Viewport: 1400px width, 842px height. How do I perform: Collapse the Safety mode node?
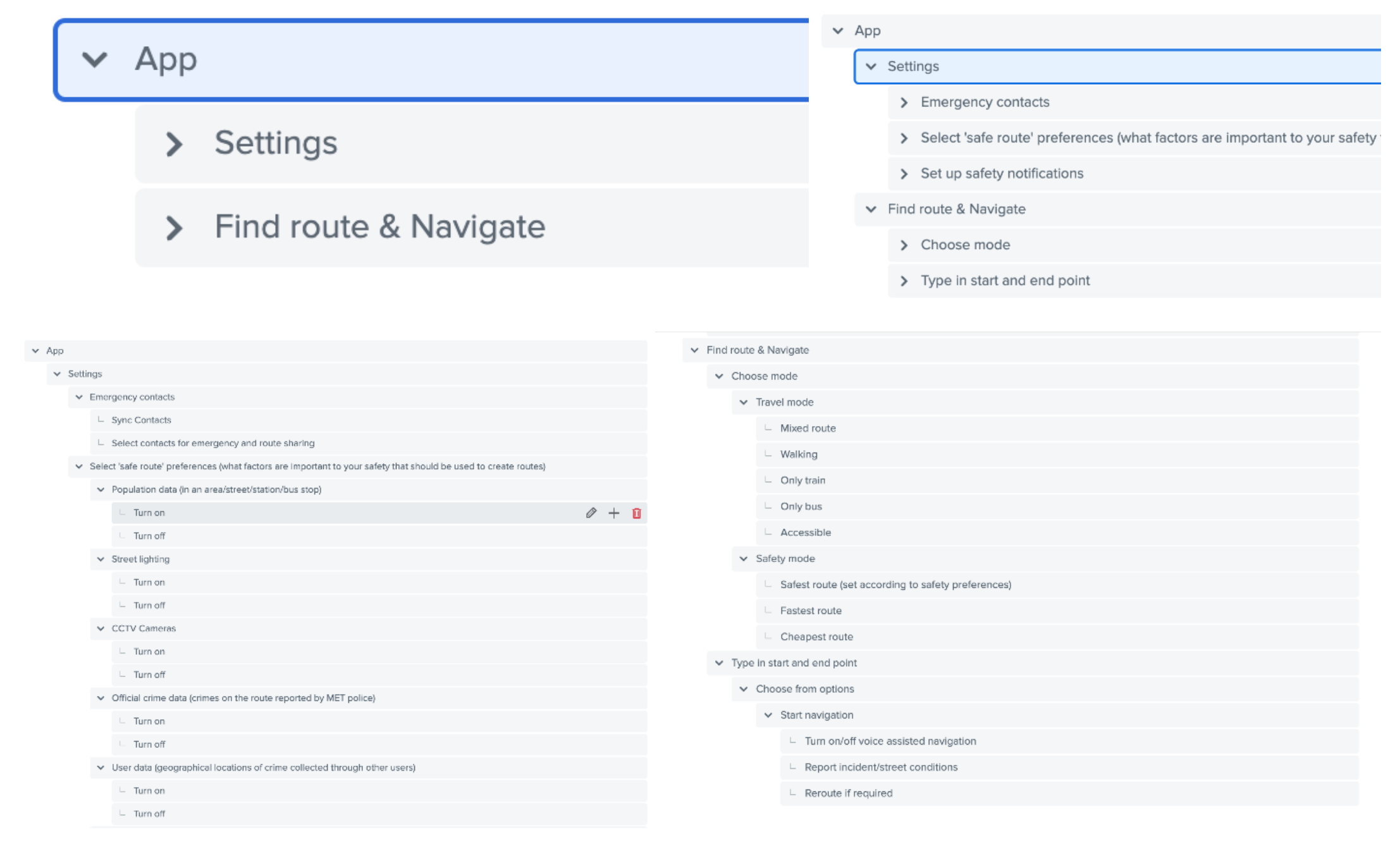[744, 559]
